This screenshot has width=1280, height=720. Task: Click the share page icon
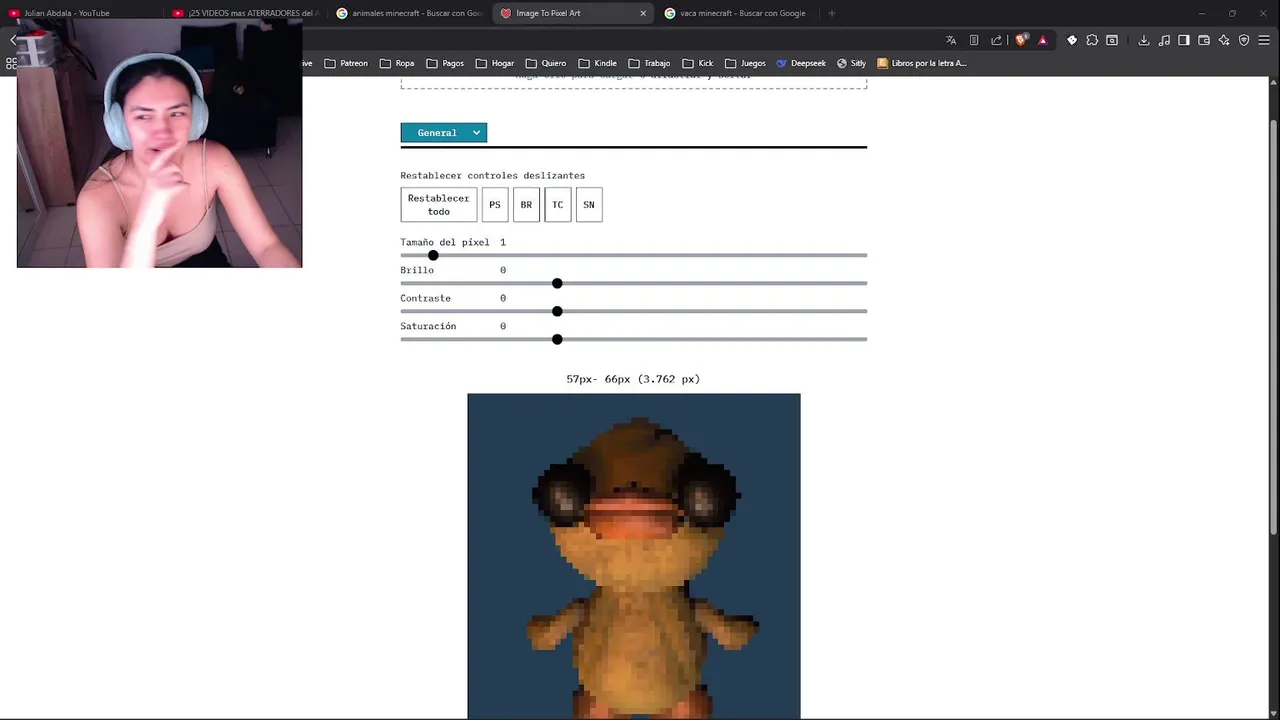tap(996, 40)
